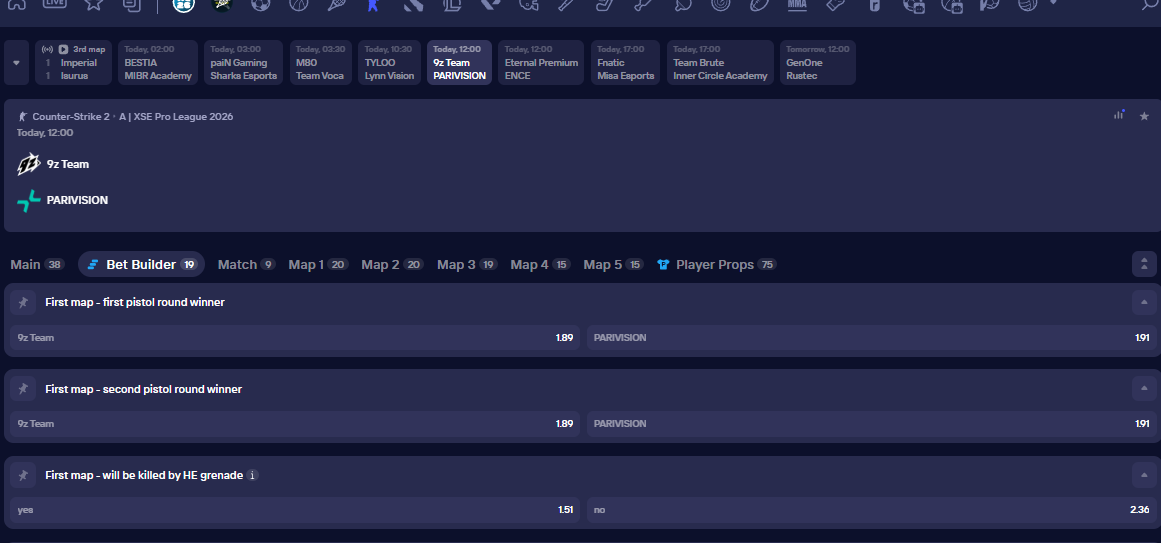The width and height of the screenshot is (1161, 543).
Task: Bet no on HE grenade kill 2.36
Action: pos(871,510)
